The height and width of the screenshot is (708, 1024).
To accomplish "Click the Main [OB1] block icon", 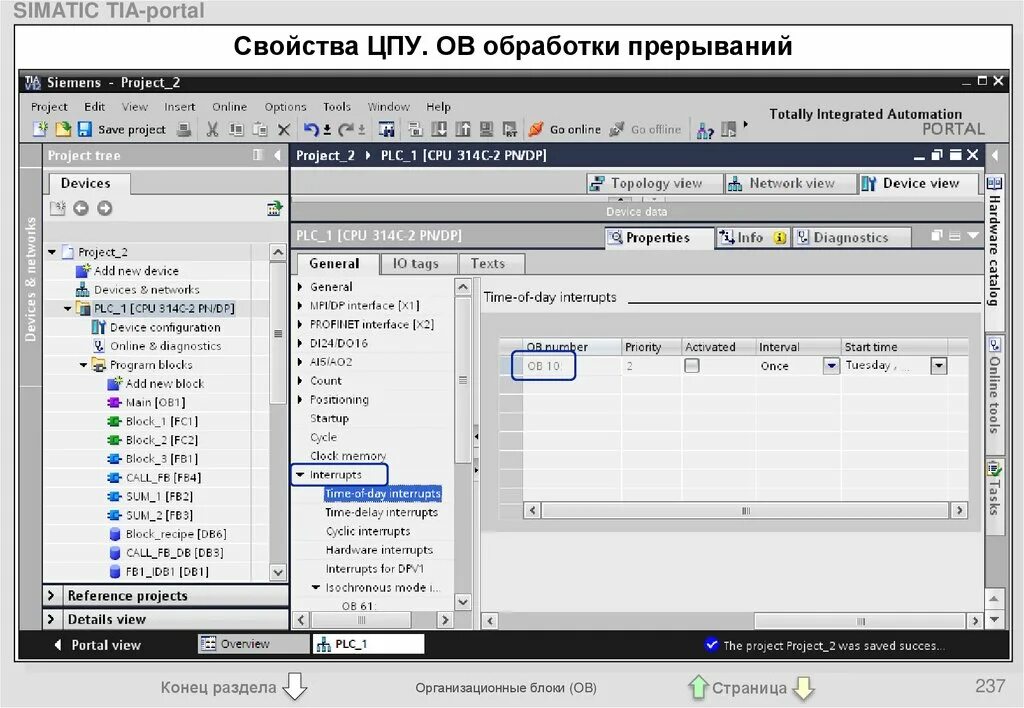I will click(x=114, y=402).
